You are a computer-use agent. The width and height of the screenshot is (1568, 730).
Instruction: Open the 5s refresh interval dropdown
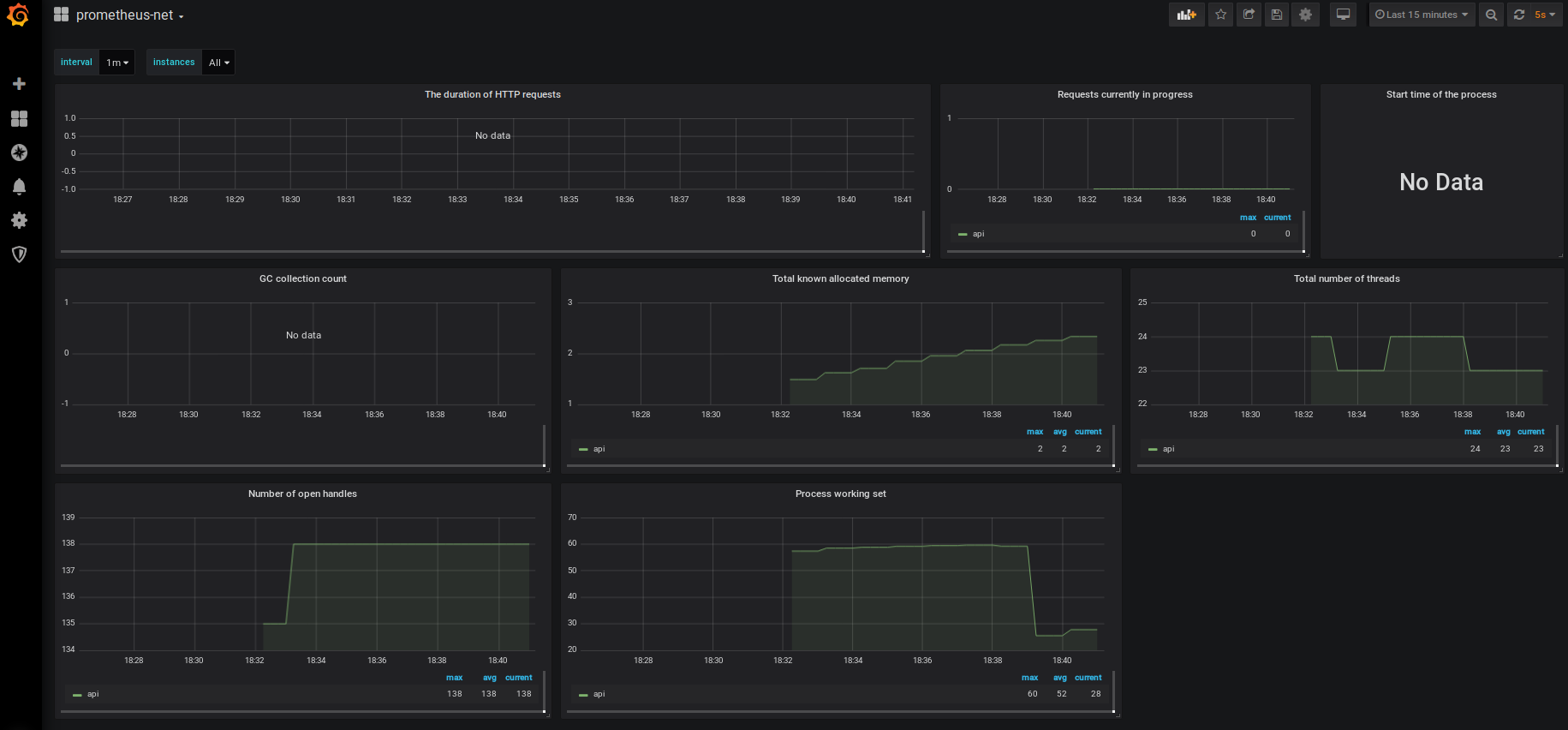1546,15
